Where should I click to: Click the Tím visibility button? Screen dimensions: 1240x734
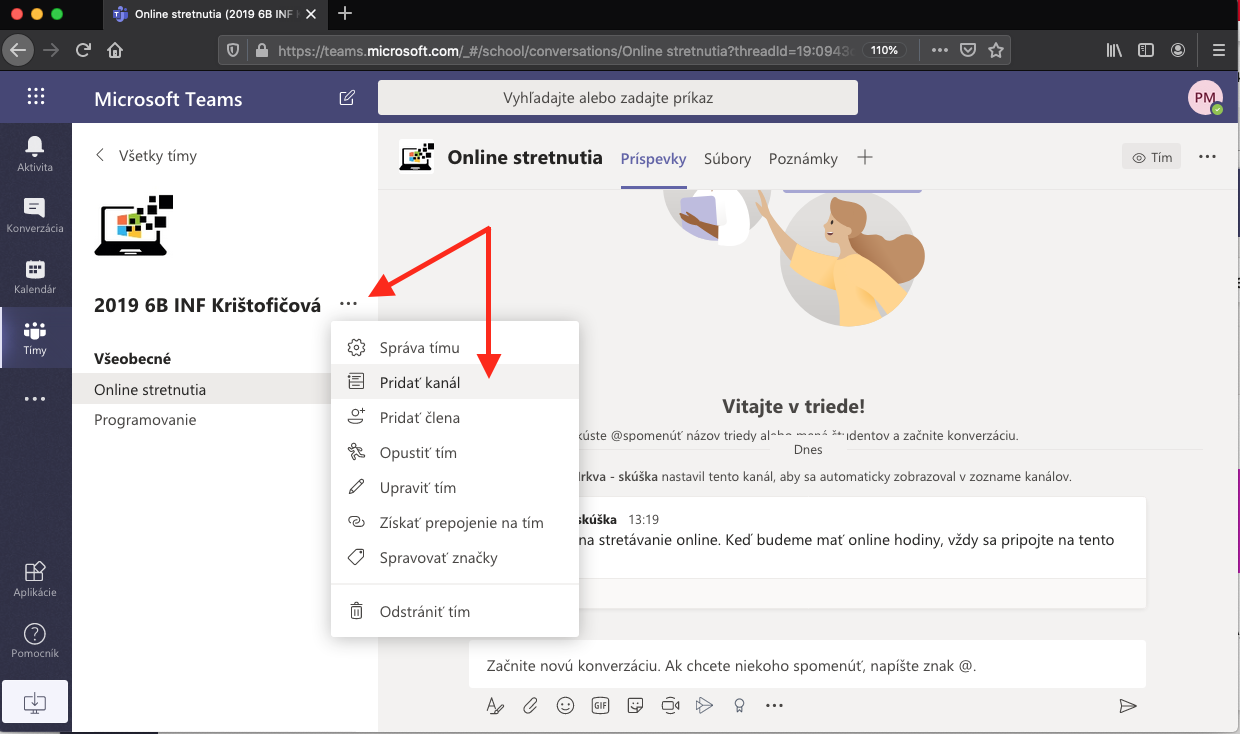(1152, 157)
